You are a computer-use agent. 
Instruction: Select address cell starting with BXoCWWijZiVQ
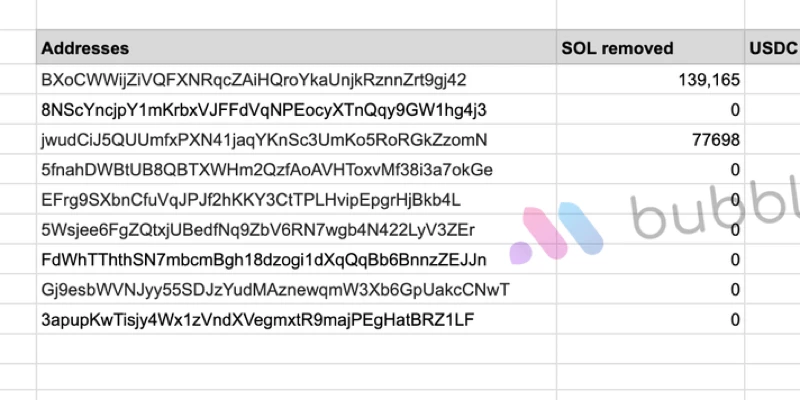(x=296, y=79)
